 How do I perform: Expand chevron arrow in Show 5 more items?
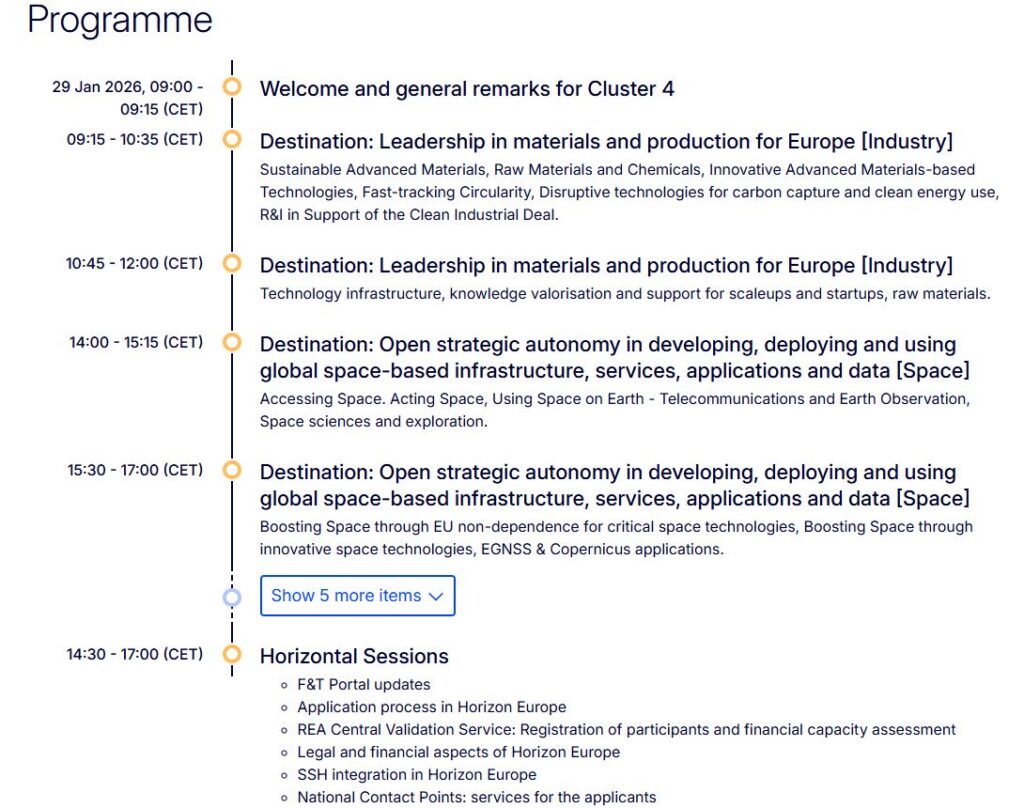click(435, 596)
